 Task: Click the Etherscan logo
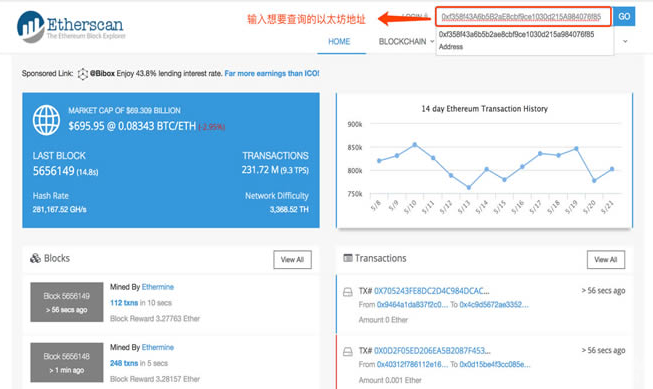pyautogui.click(x=71, y=26)
